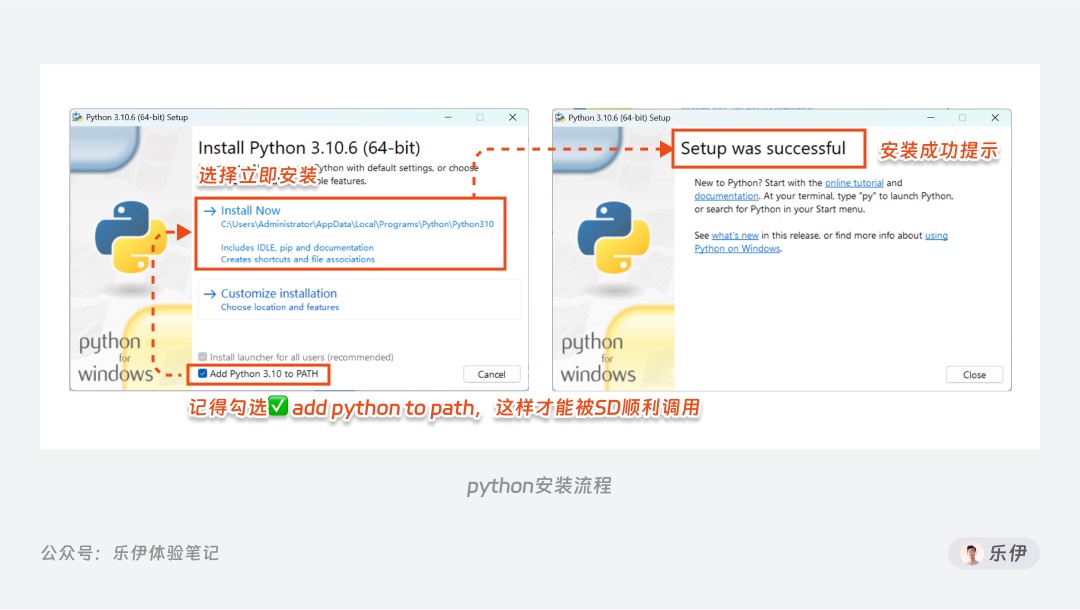Enable Add Python 3.10 to PATH checkbox
Screen dimensions: 1080x610
202,374
